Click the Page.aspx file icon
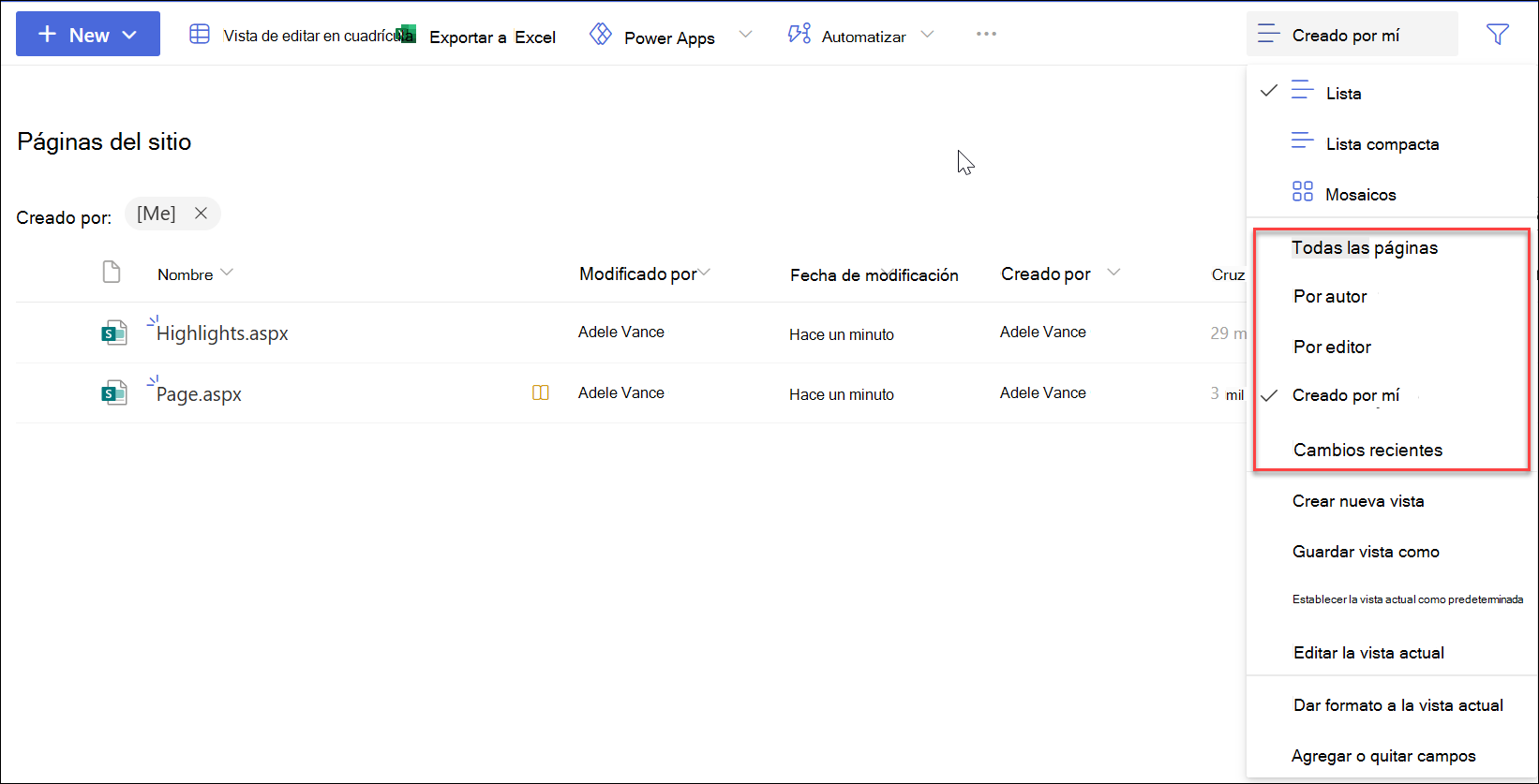This screenshot has height=784, width=1539. pyautogui.click(x=114, y=393)
